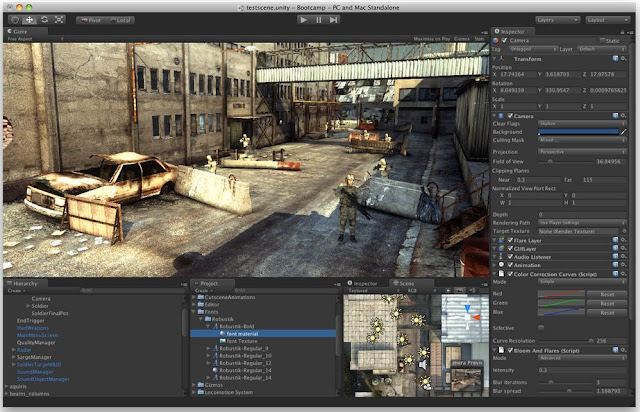Select the Hierarchy tab

tap(23, 283)
